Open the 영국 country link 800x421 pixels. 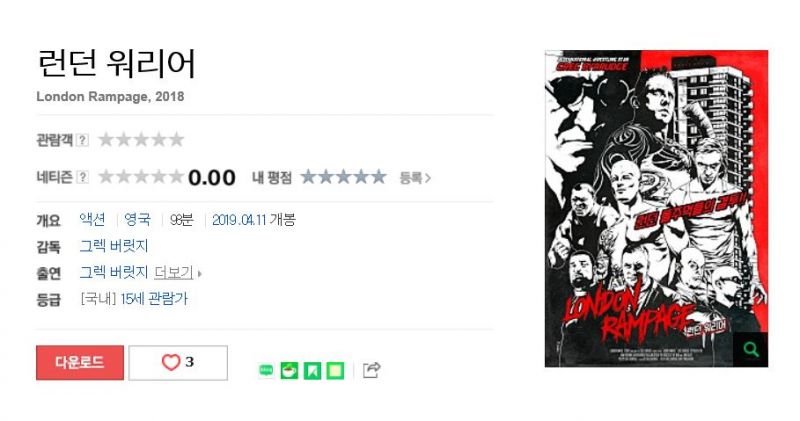click(x=138, y=220)
